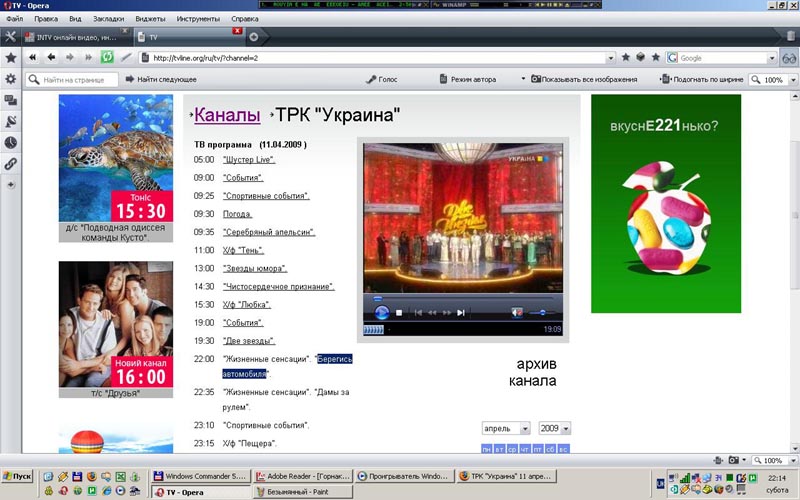Open the 'Шустер Live' program link

tap(249, 160)
